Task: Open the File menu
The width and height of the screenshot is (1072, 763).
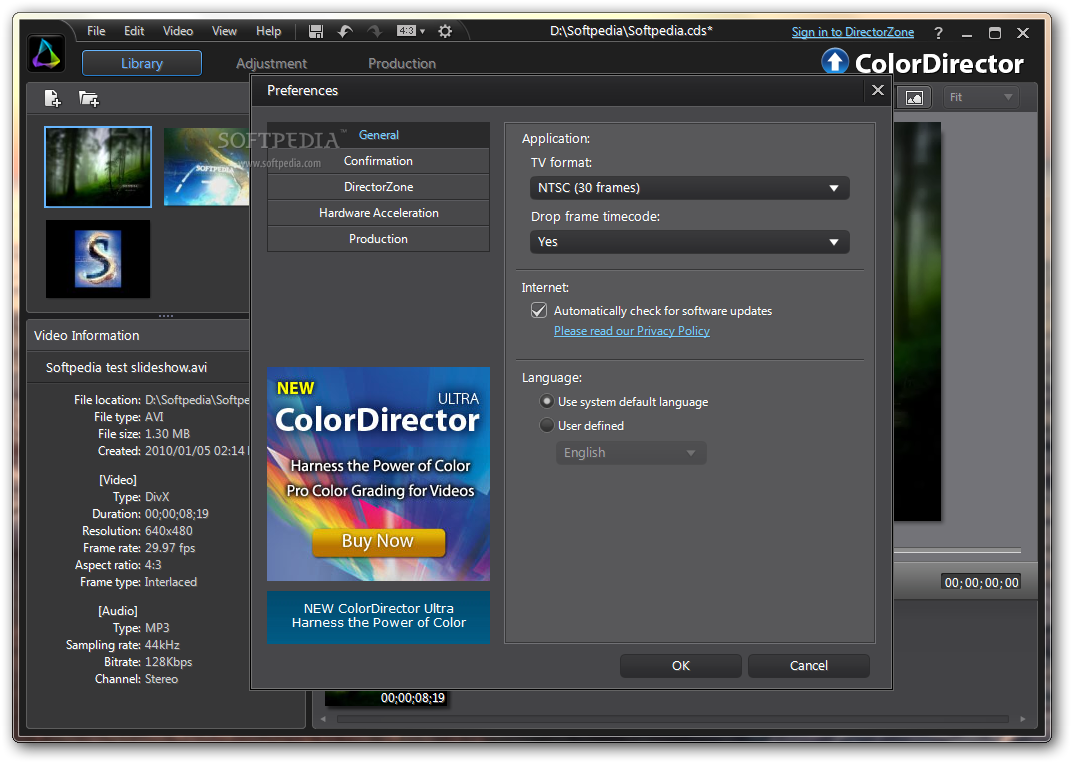Action: tap(96, 31)
